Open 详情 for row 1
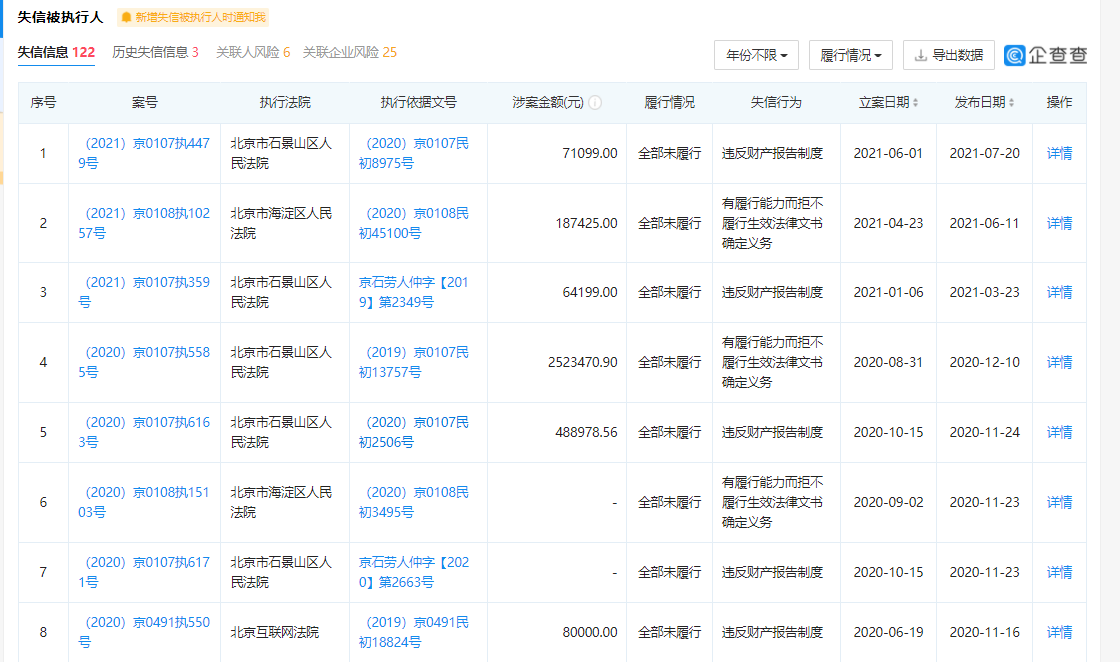Screen dimensions: 1120x662 [1059, 153]
